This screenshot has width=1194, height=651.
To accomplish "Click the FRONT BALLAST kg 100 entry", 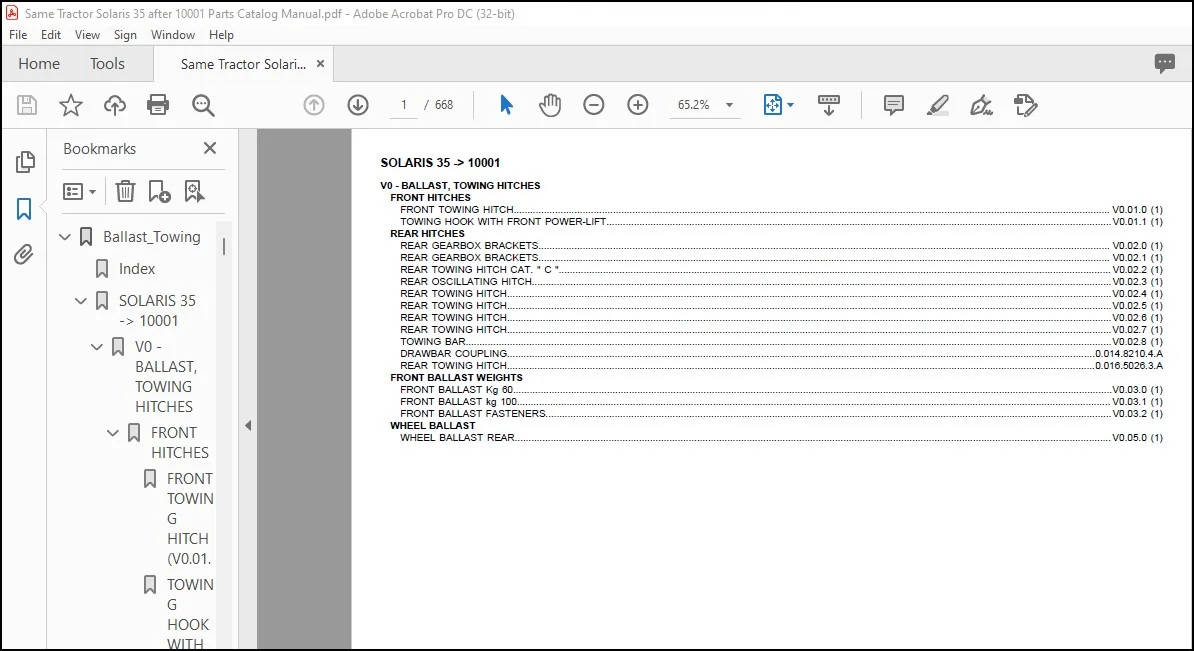I will 781,401.
